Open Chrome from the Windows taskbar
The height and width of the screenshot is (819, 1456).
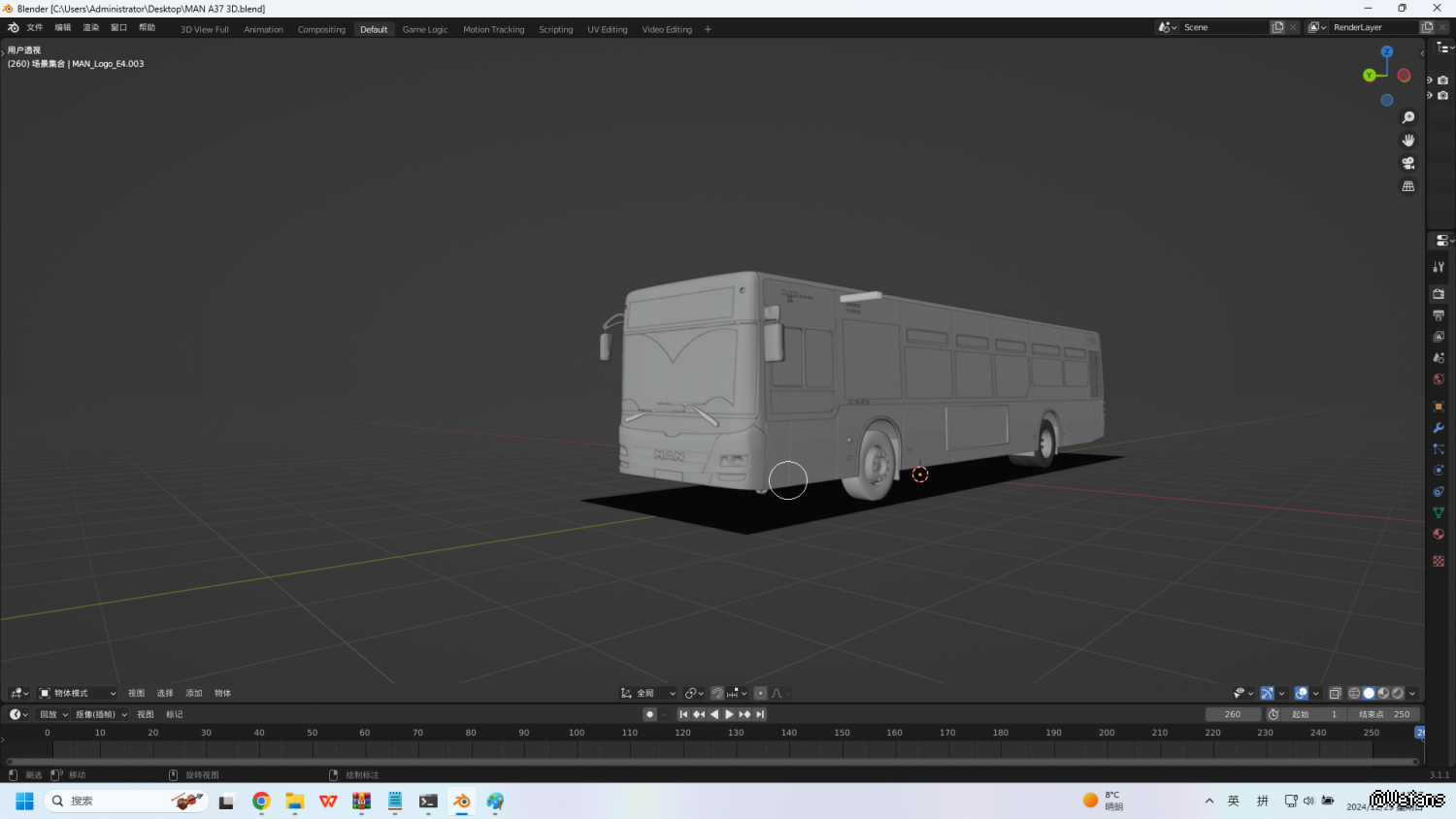tap(261, 802)
